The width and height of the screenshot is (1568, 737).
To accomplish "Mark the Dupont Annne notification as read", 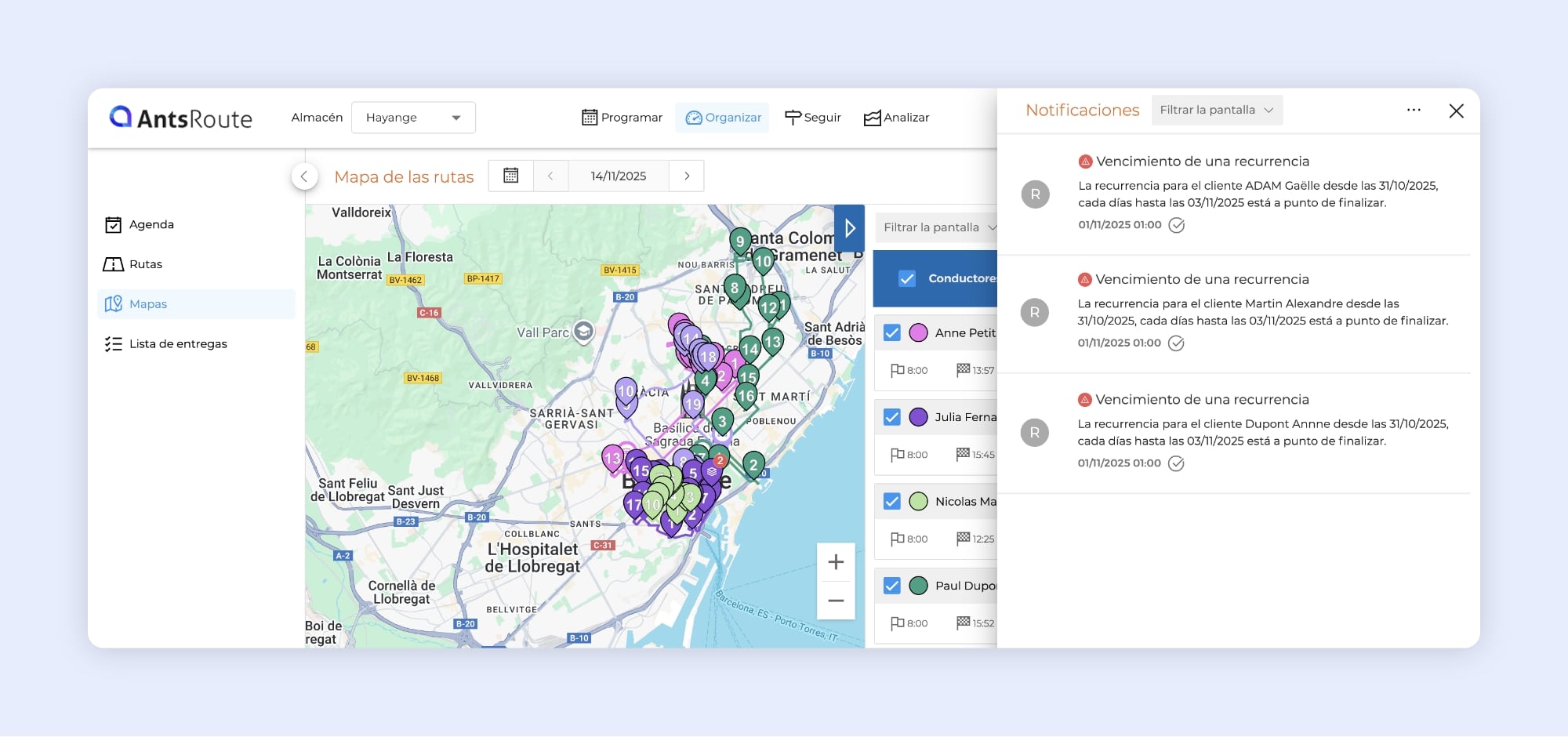I will click(1176, 463).
